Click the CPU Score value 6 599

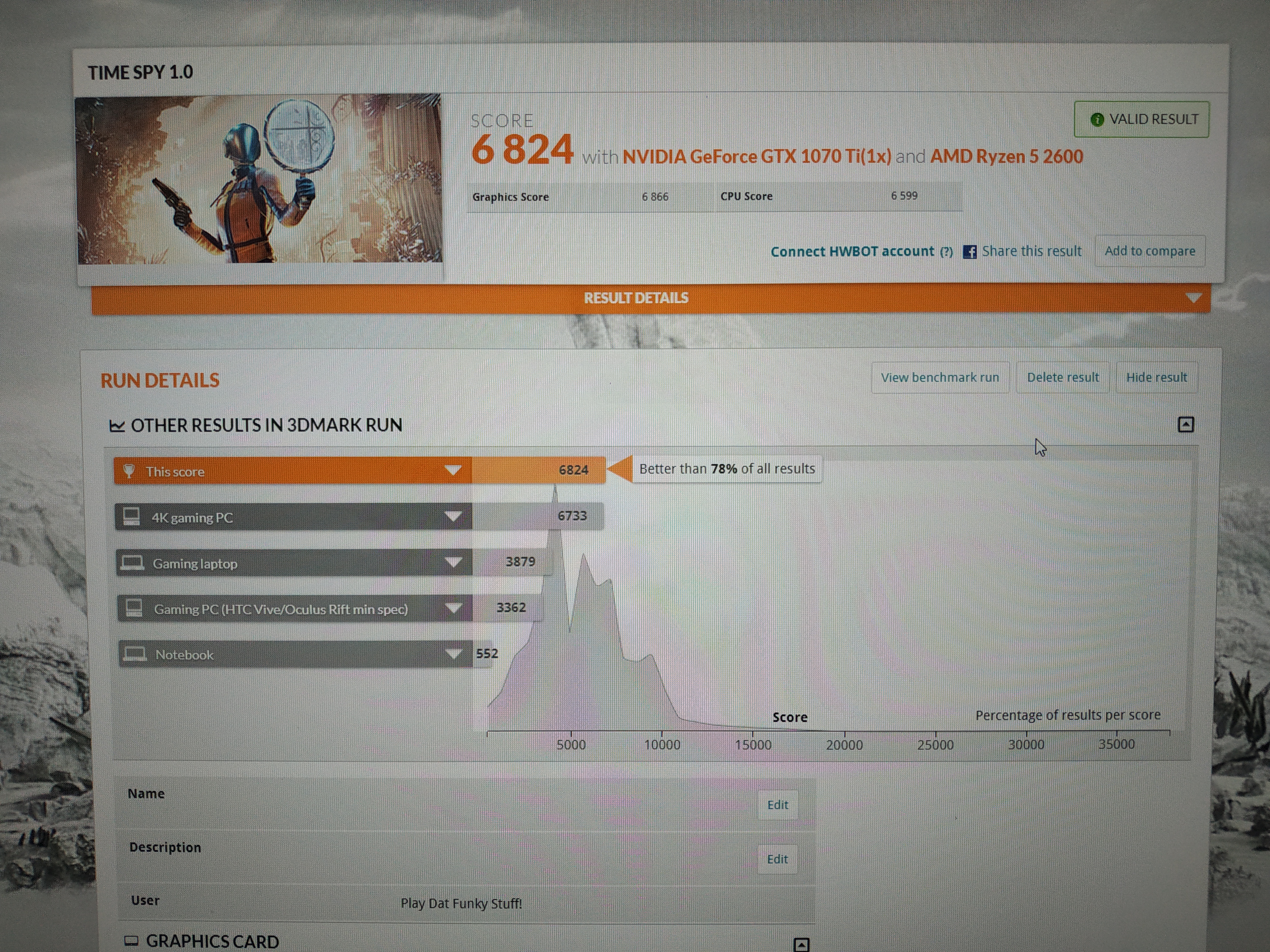point(904,196)
